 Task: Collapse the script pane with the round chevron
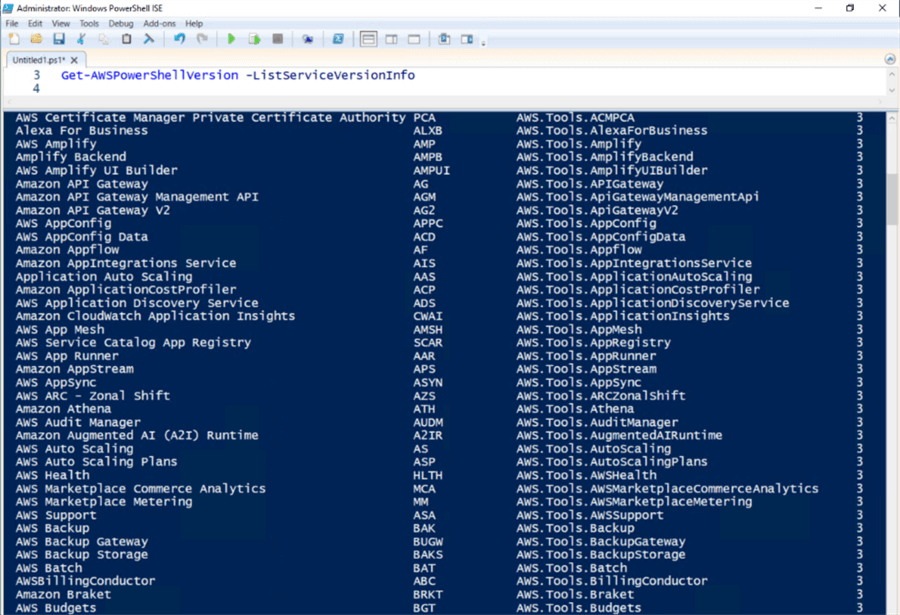[889, 58]
